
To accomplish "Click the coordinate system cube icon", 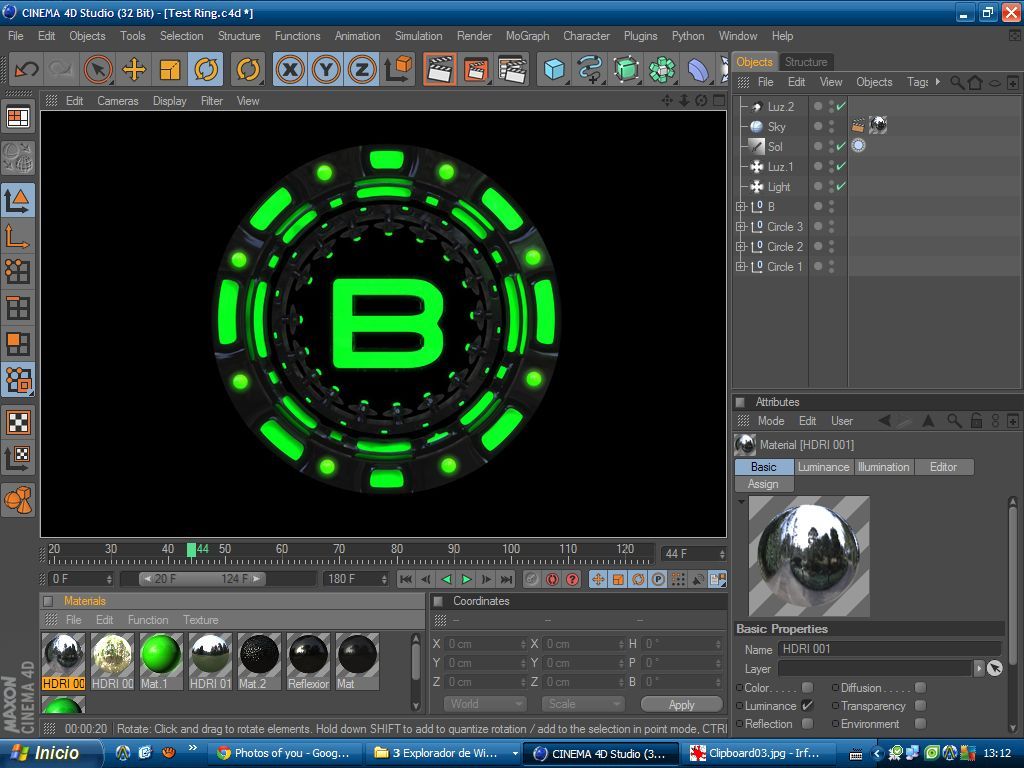I will [x=397, y=69].
